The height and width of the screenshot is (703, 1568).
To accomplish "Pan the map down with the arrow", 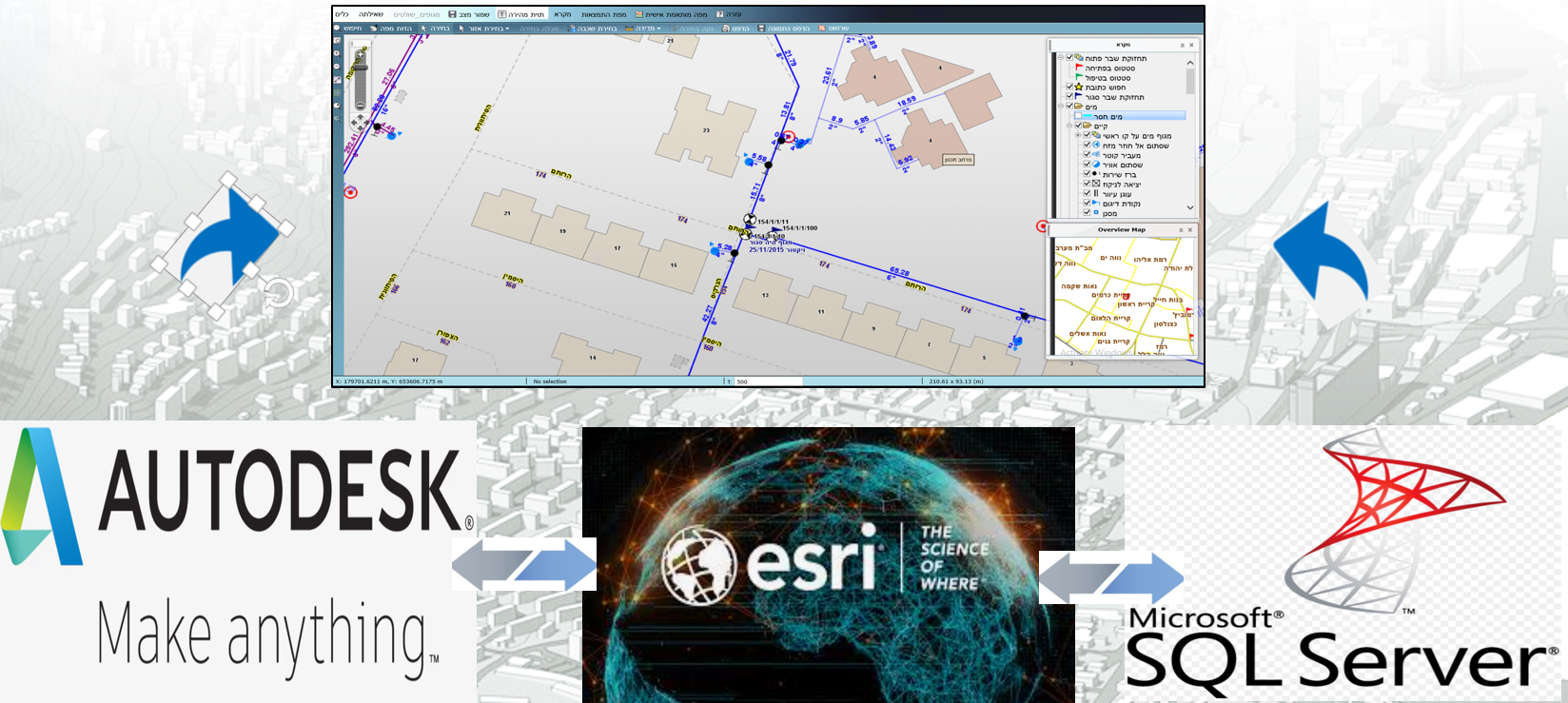I will pos(360,128).
